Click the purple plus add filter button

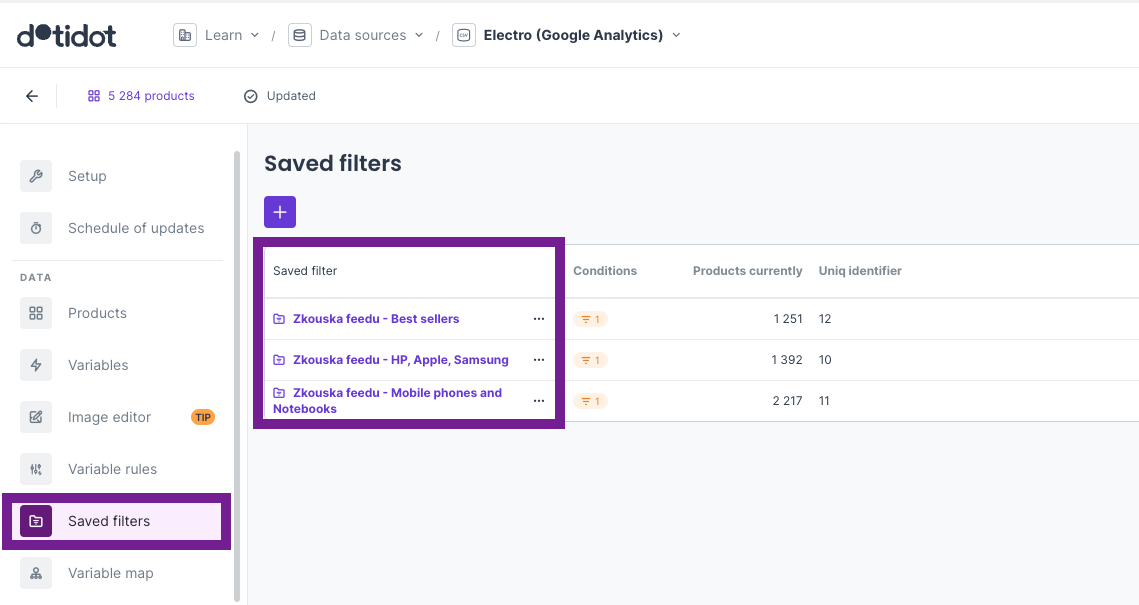[x=280, y=212]
